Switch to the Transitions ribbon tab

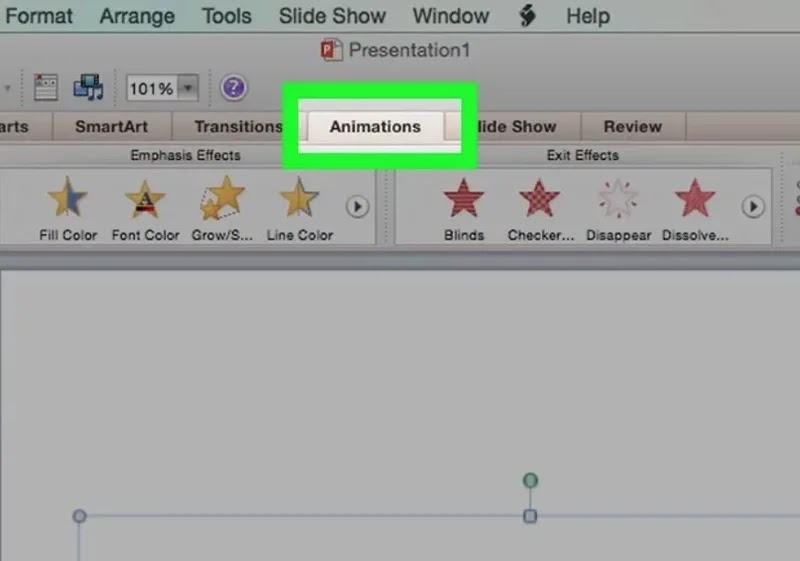(239, 126)
